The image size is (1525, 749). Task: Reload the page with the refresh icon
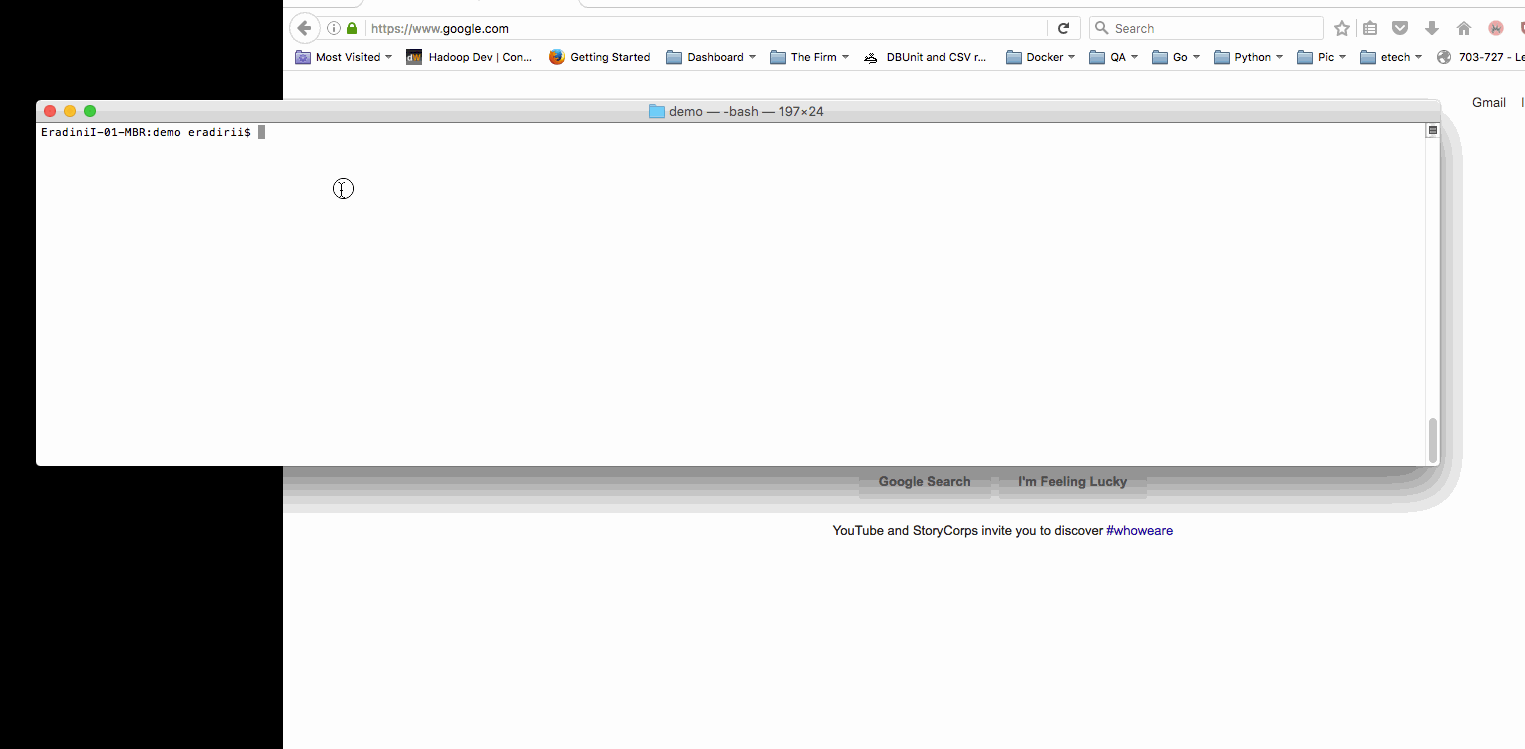click(x=1063, y=28)
